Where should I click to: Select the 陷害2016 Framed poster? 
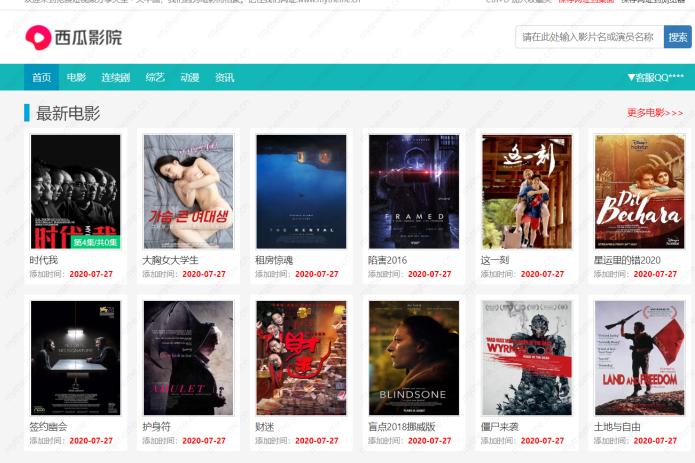tap(414, 191)
